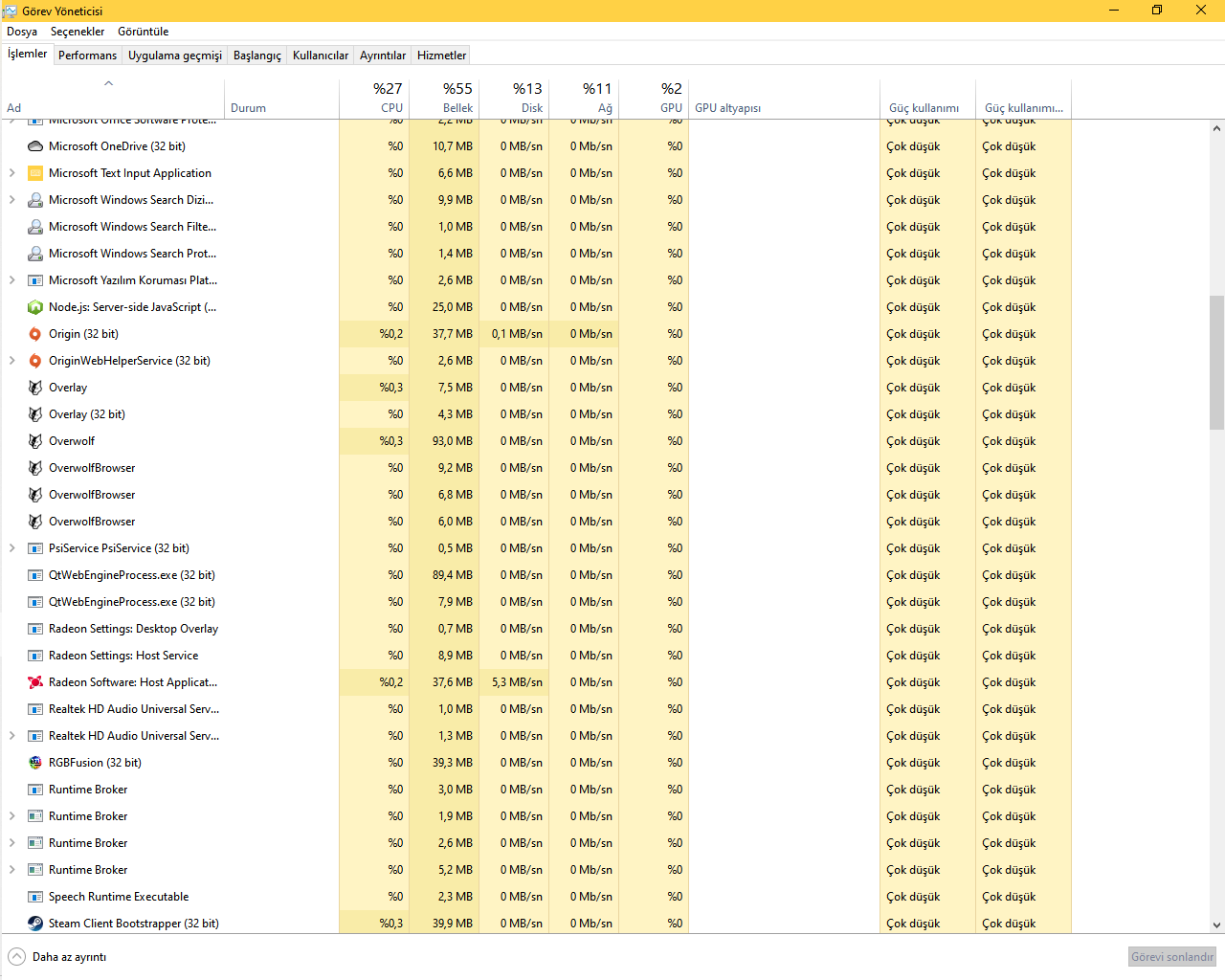
Task: Sort by the Ad column header
Action: pos(112,97)
